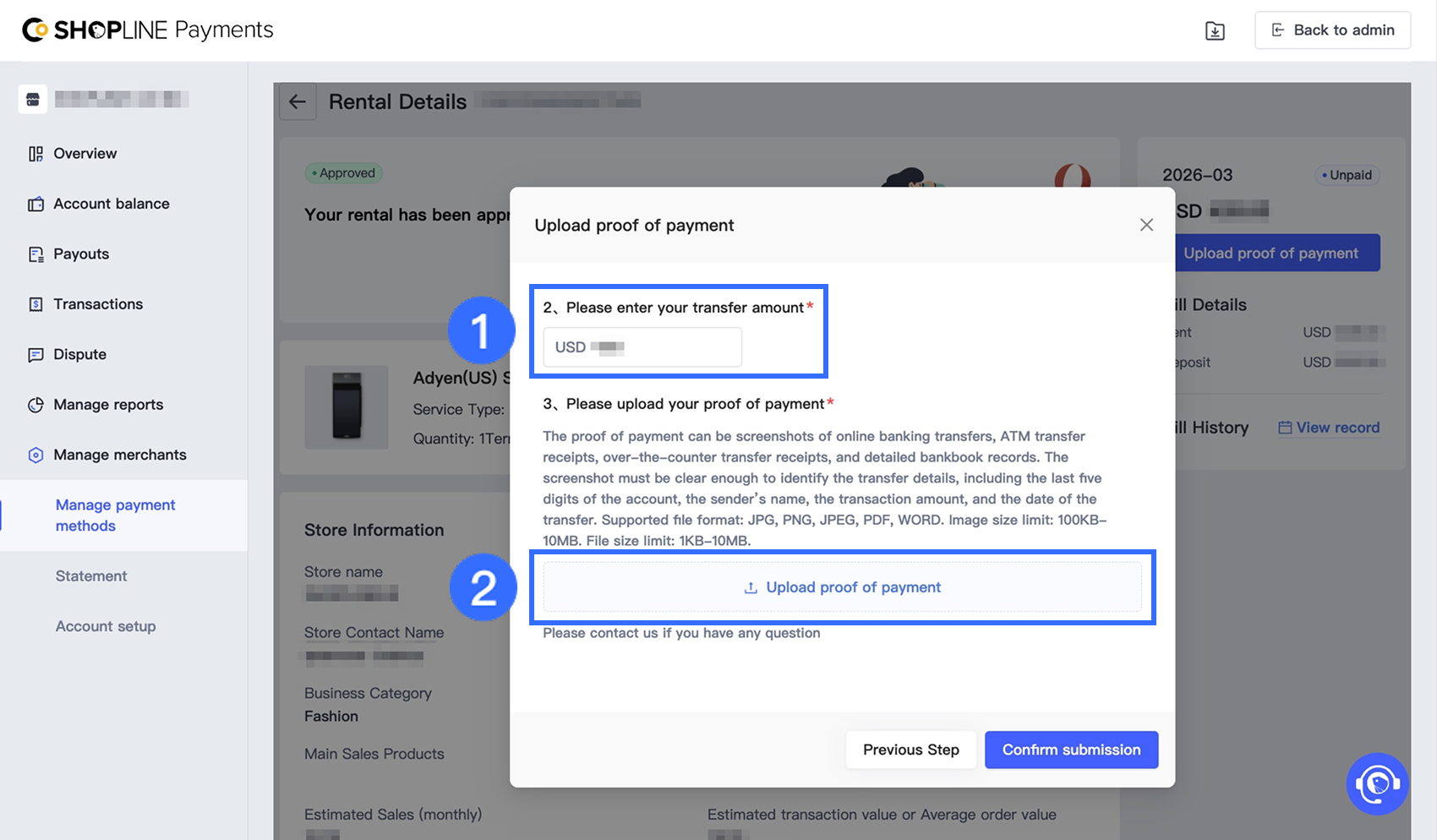This screenshot has width=1437, height=840.
Task: Close the Upload proof of payment dialog
Action: pos(1146,225)
